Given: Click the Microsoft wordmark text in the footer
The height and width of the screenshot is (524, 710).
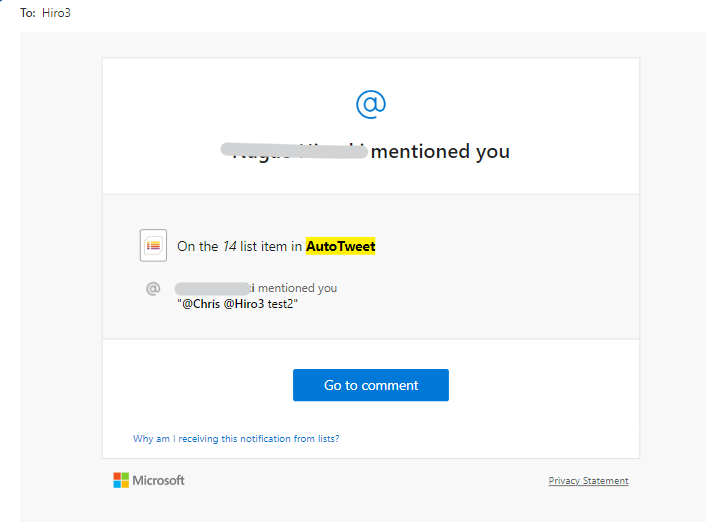Looking at the screenshot, I should coord(160,480).
